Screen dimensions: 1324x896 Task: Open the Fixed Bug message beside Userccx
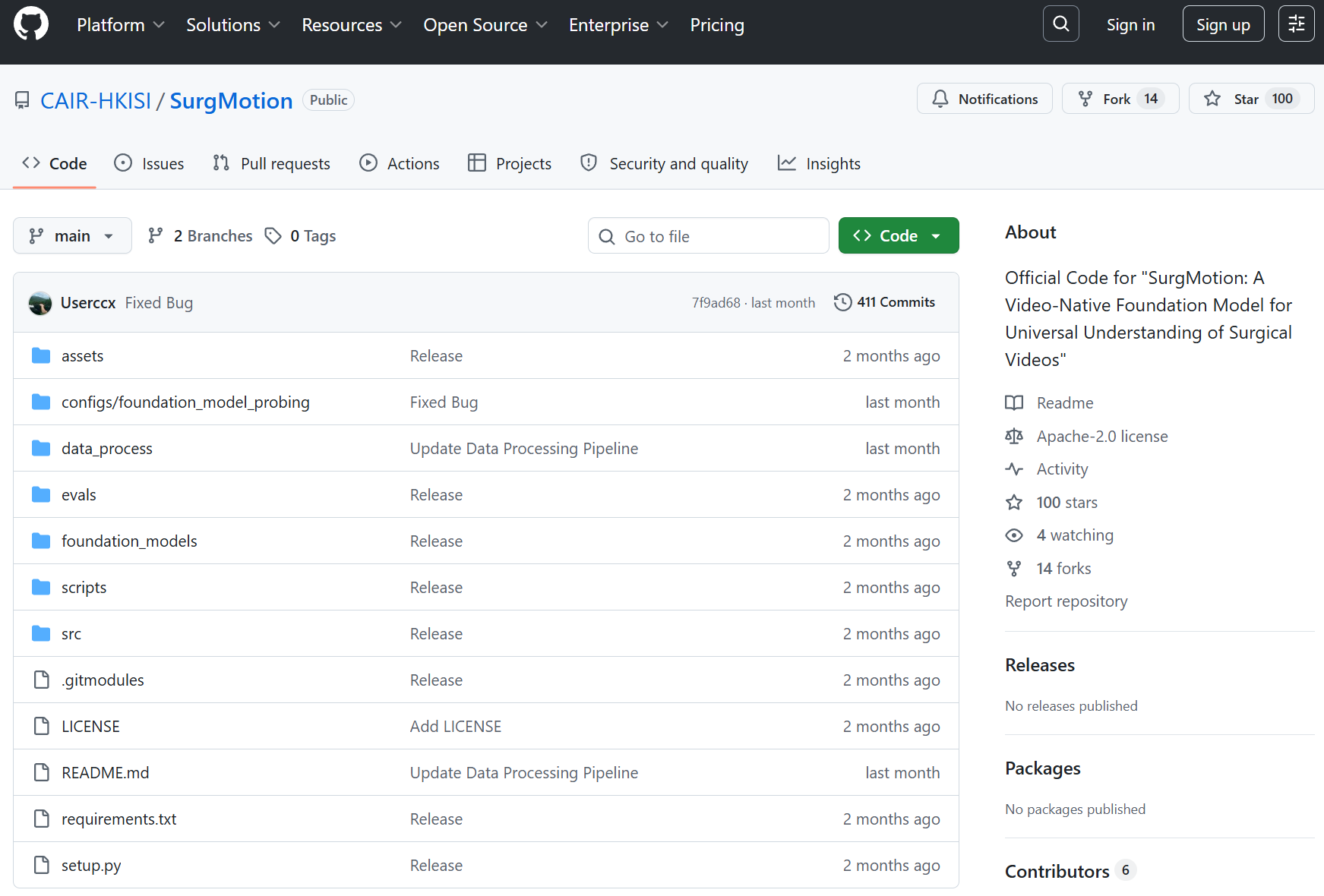coord(159,303)
